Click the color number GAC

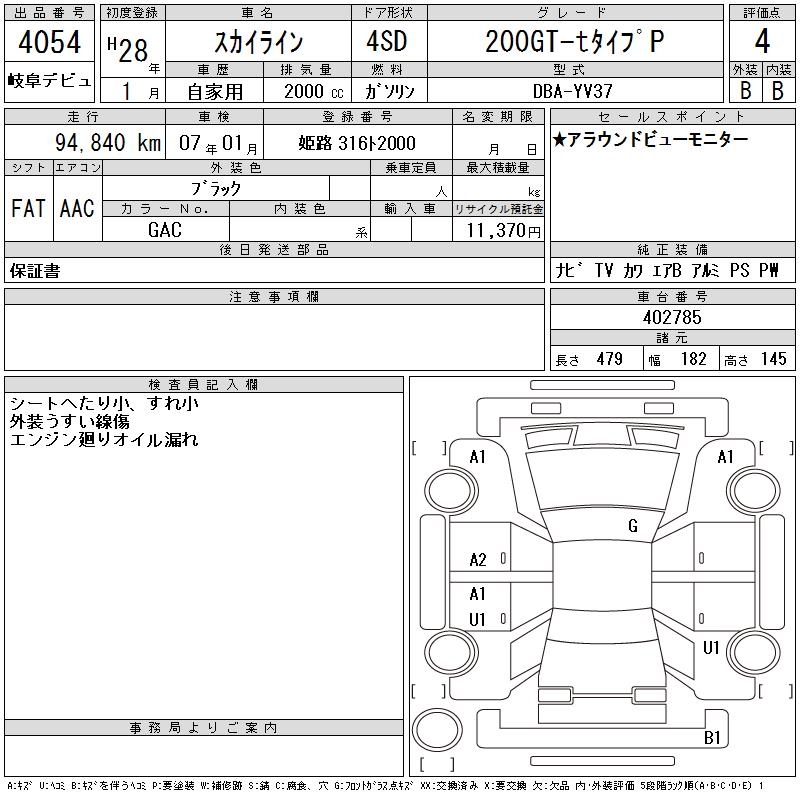tap(165, 230)
